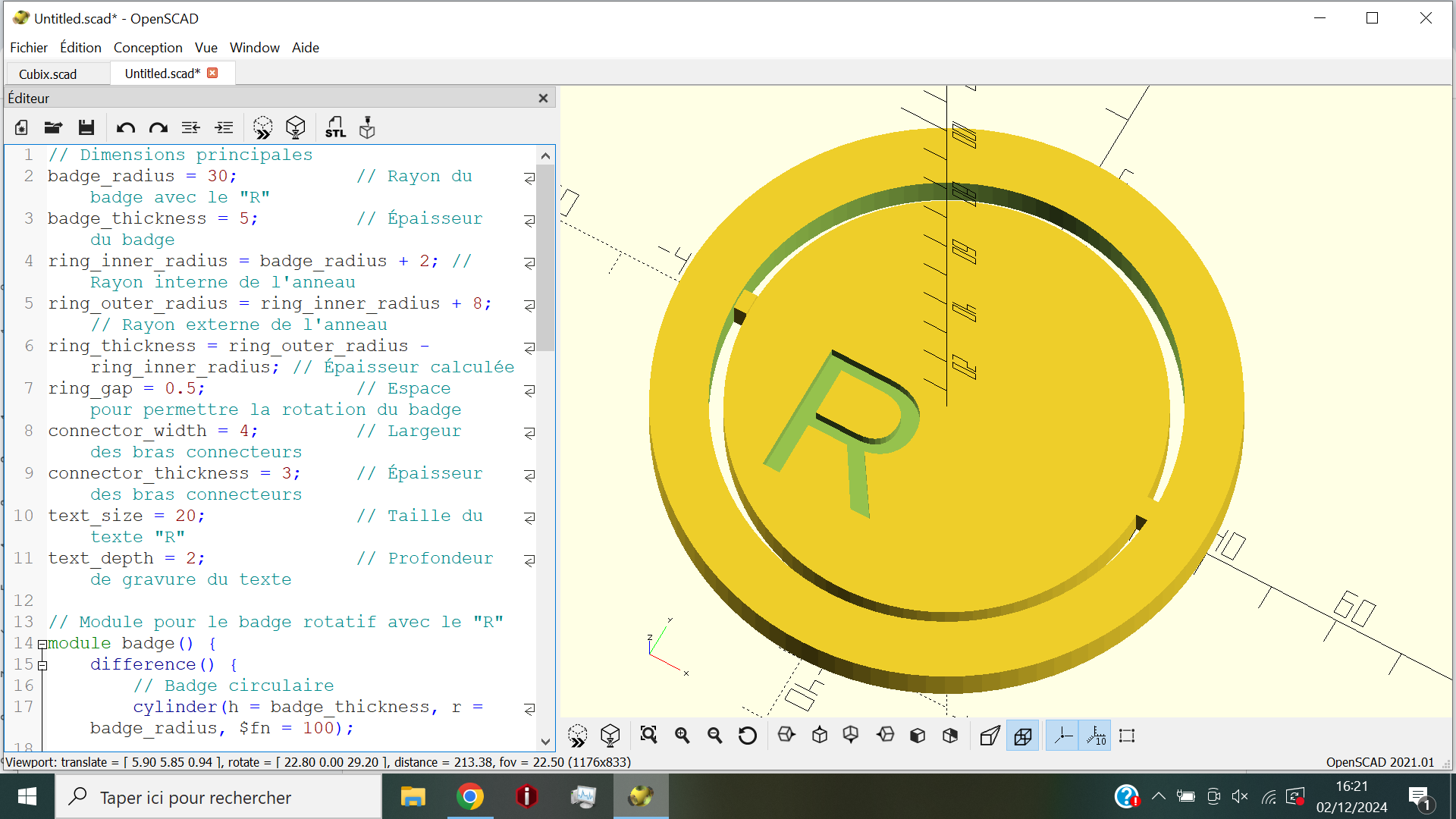Undo the last edit in the editor
The width and height of the screenshot is (1456, 819).
(126, 128)
